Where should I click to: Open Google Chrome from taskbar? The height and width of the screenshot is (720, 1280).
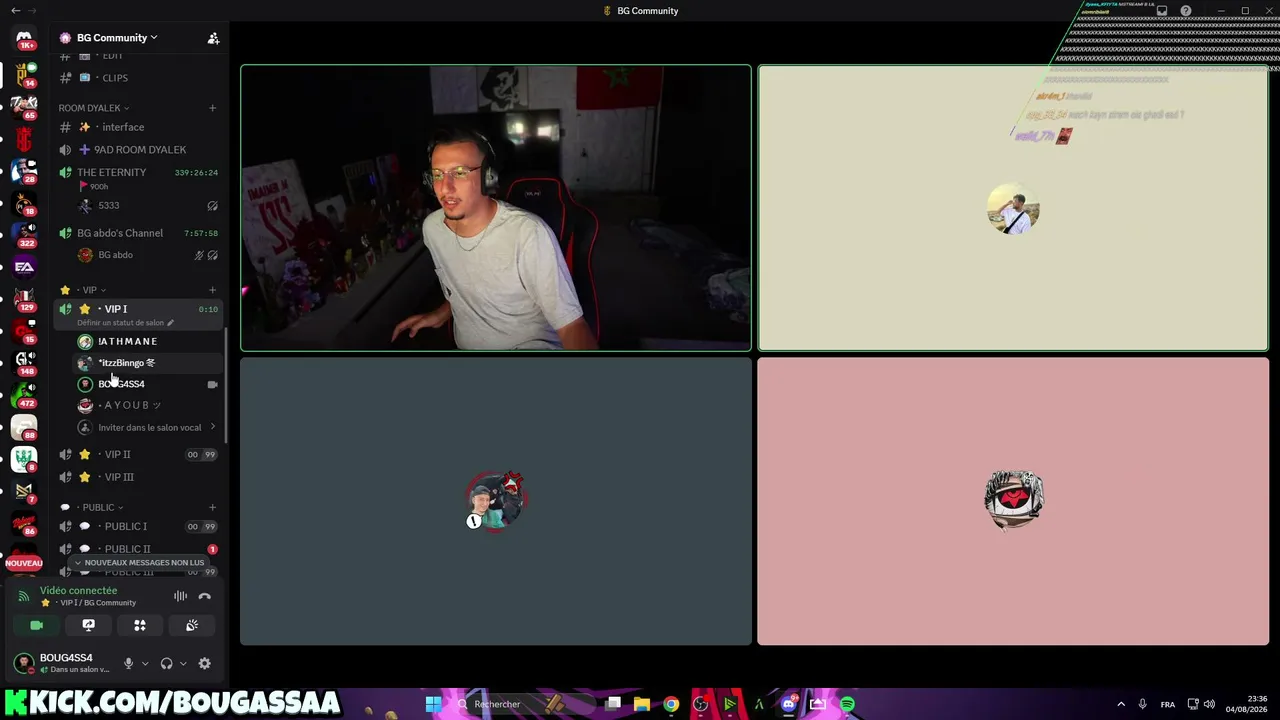point(671,704)
